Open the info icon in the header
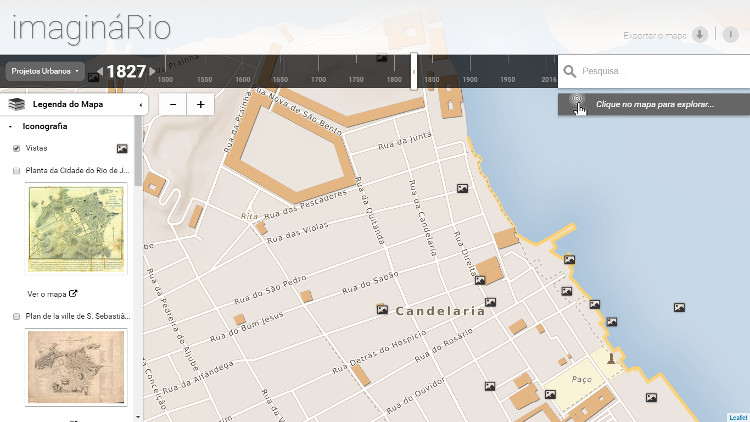 point(731,34)
